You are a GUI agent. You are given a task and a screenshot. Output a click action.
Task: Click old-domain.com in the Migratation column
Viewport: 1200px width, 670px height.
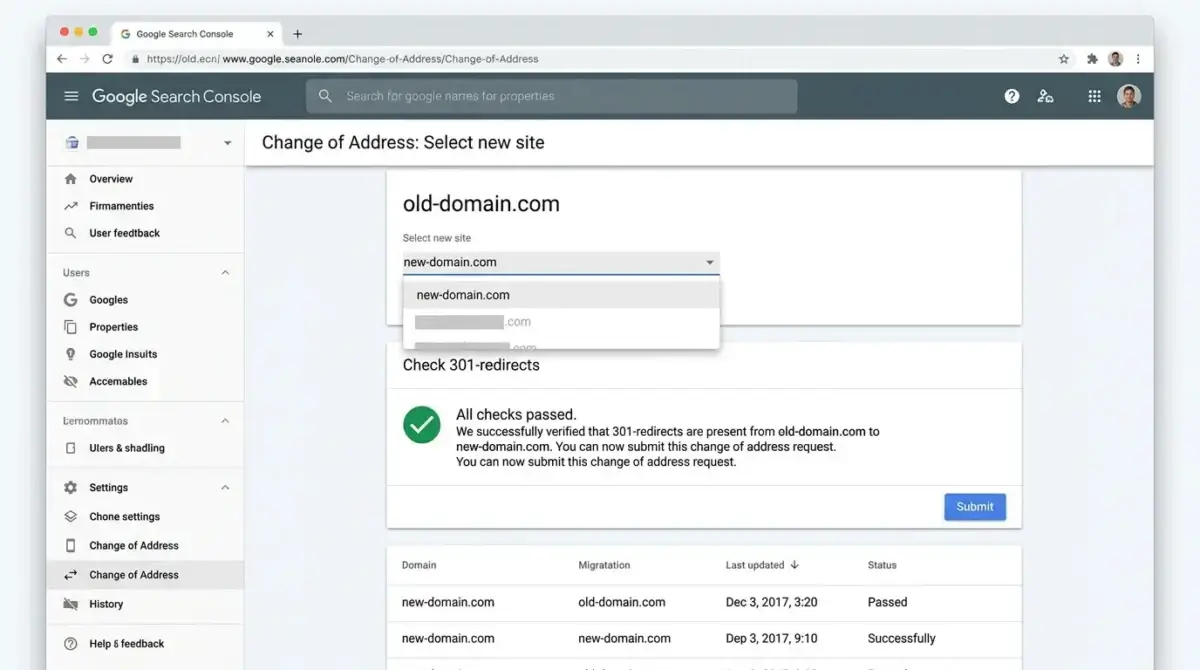point(622,602)
